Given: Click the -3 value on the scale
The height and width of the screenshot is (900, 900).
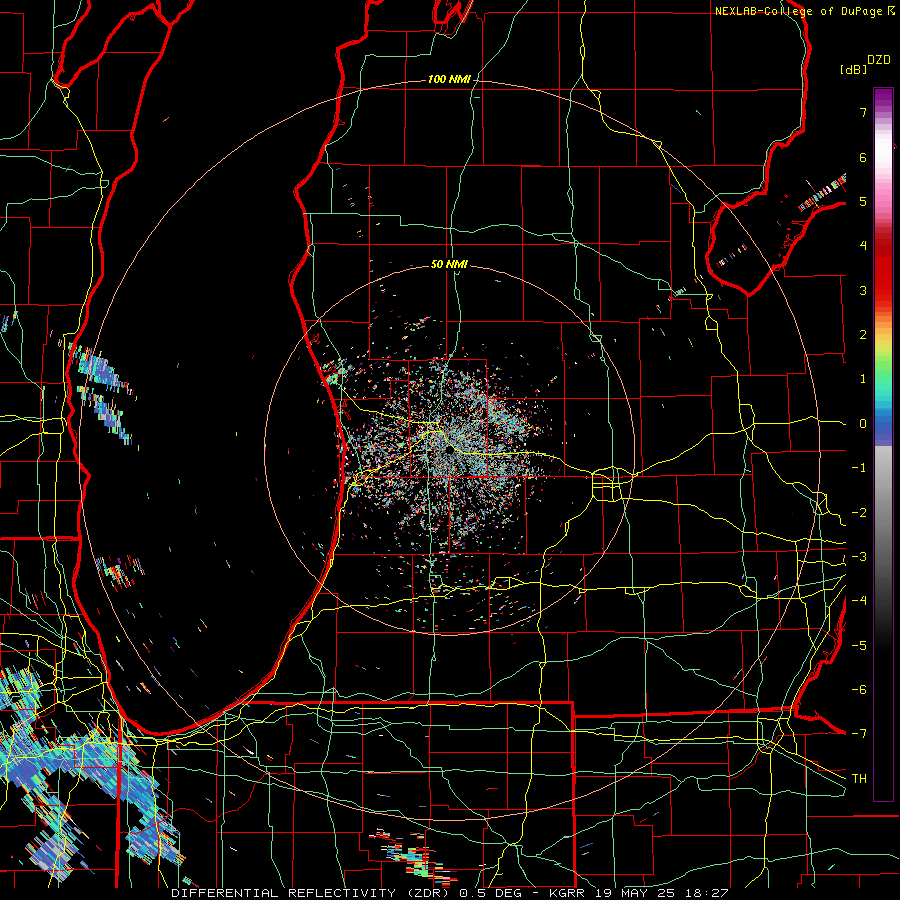Looking at the screenshot, I should (x=859, y=557).
